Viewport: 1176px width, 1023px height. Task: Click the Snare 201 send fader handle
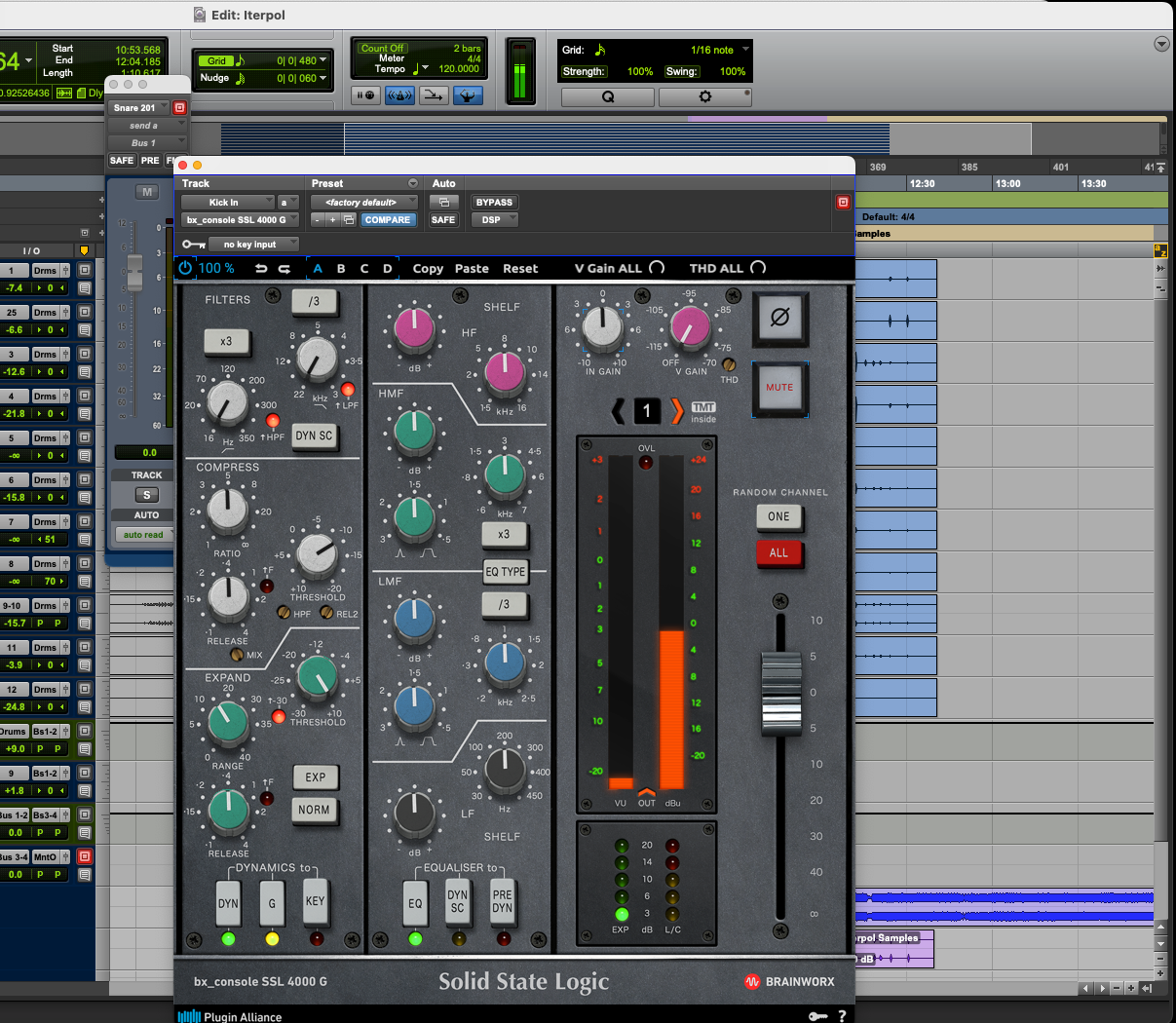coord(134,274)
